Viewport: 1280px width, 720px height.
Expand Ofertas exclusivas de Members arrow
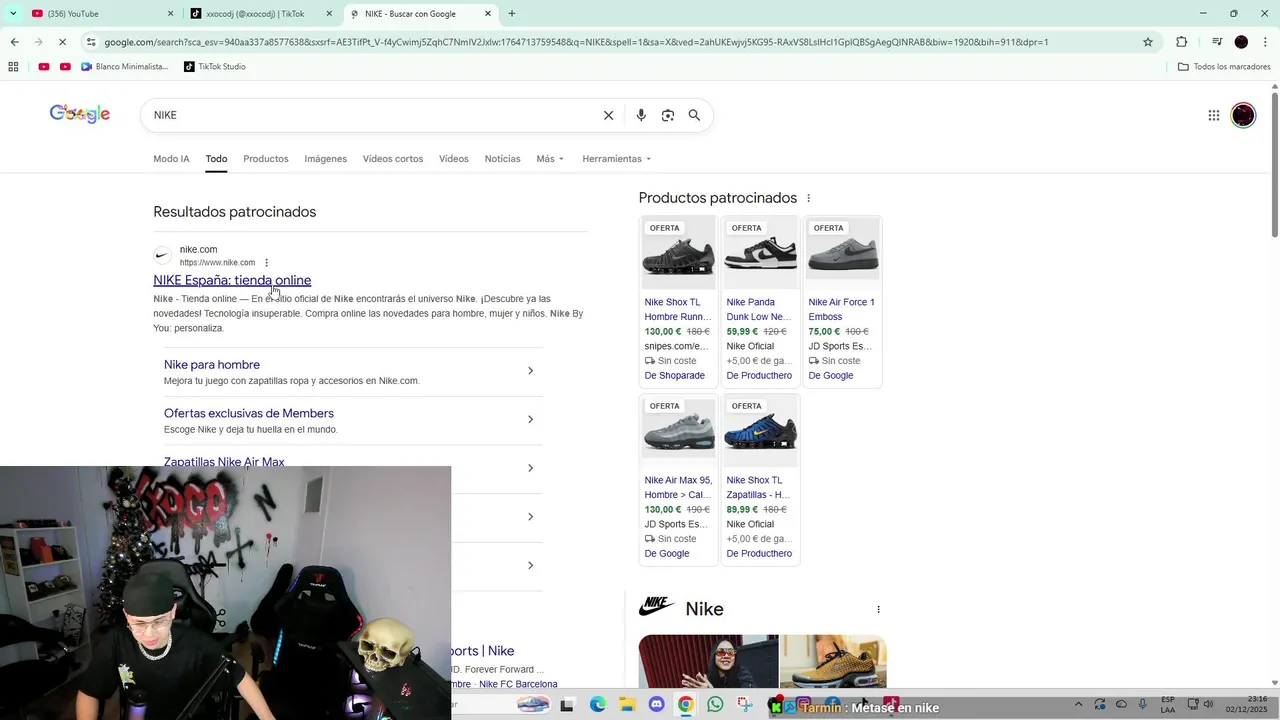pos(530,420)
